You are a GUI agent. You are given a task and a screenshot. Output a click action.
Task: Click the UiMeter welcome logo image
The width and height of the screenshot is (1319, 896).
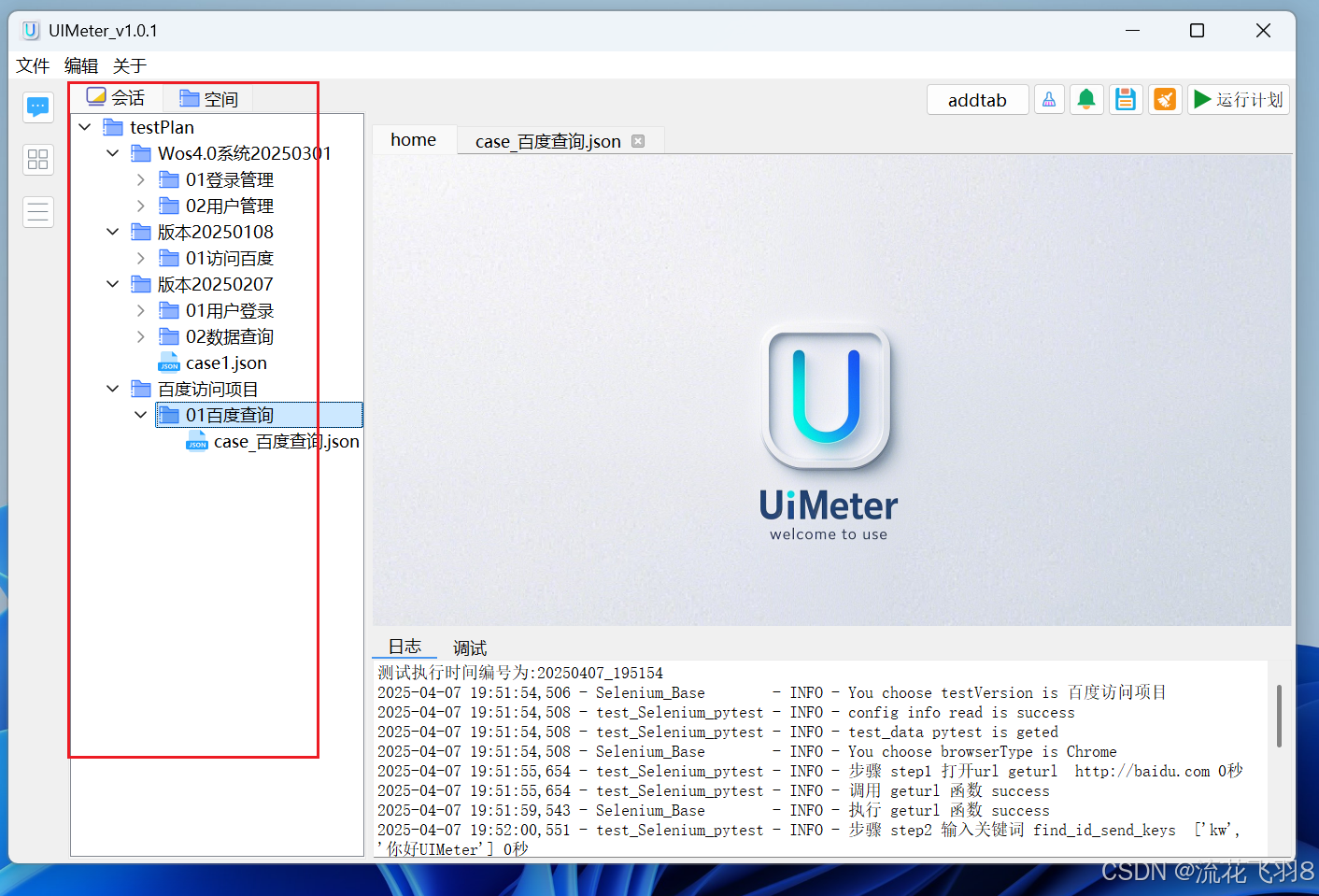[x=827, y=430]
